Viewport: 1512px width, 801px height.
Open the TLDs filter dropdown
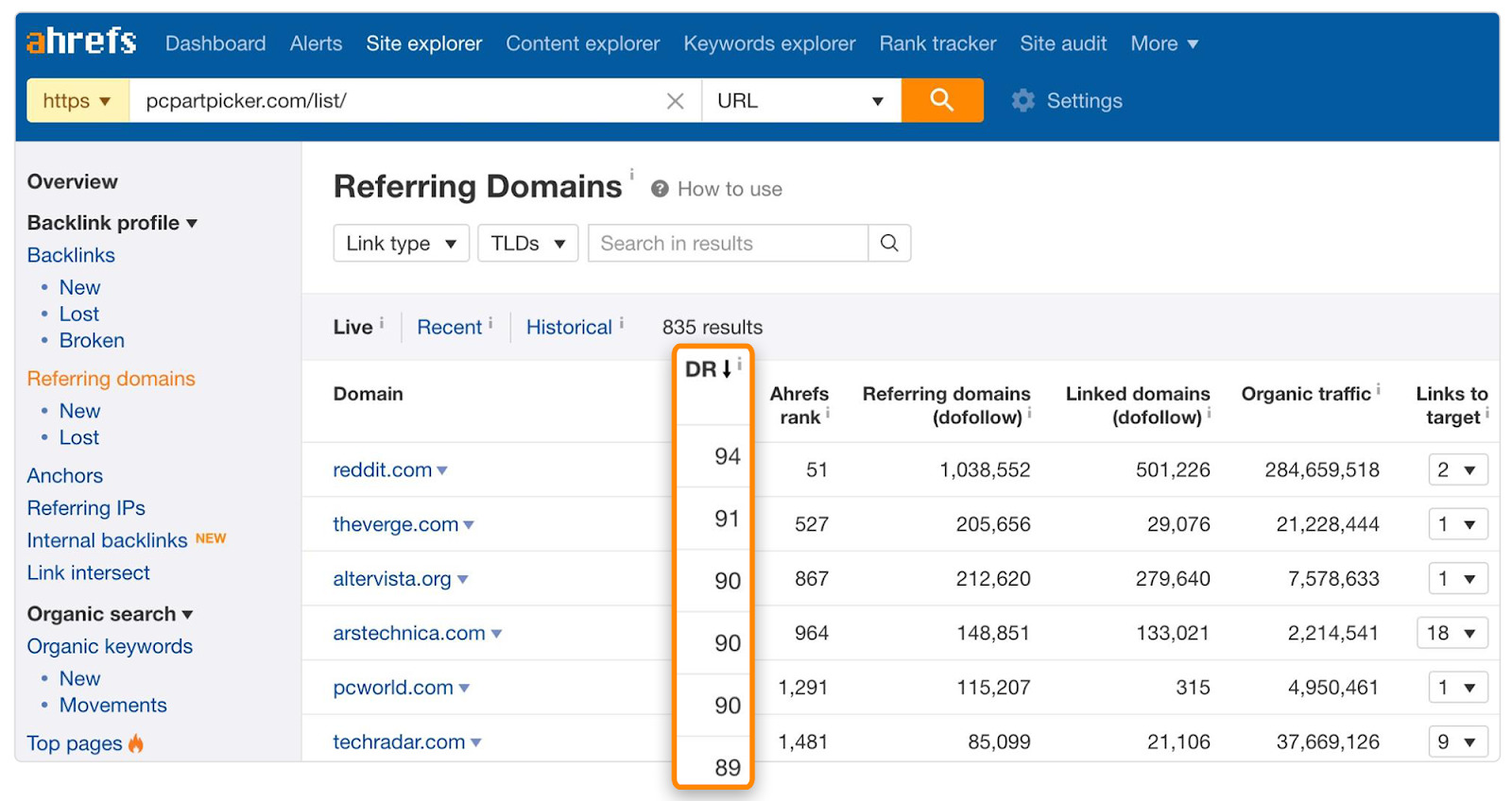(x=527, y=243)
